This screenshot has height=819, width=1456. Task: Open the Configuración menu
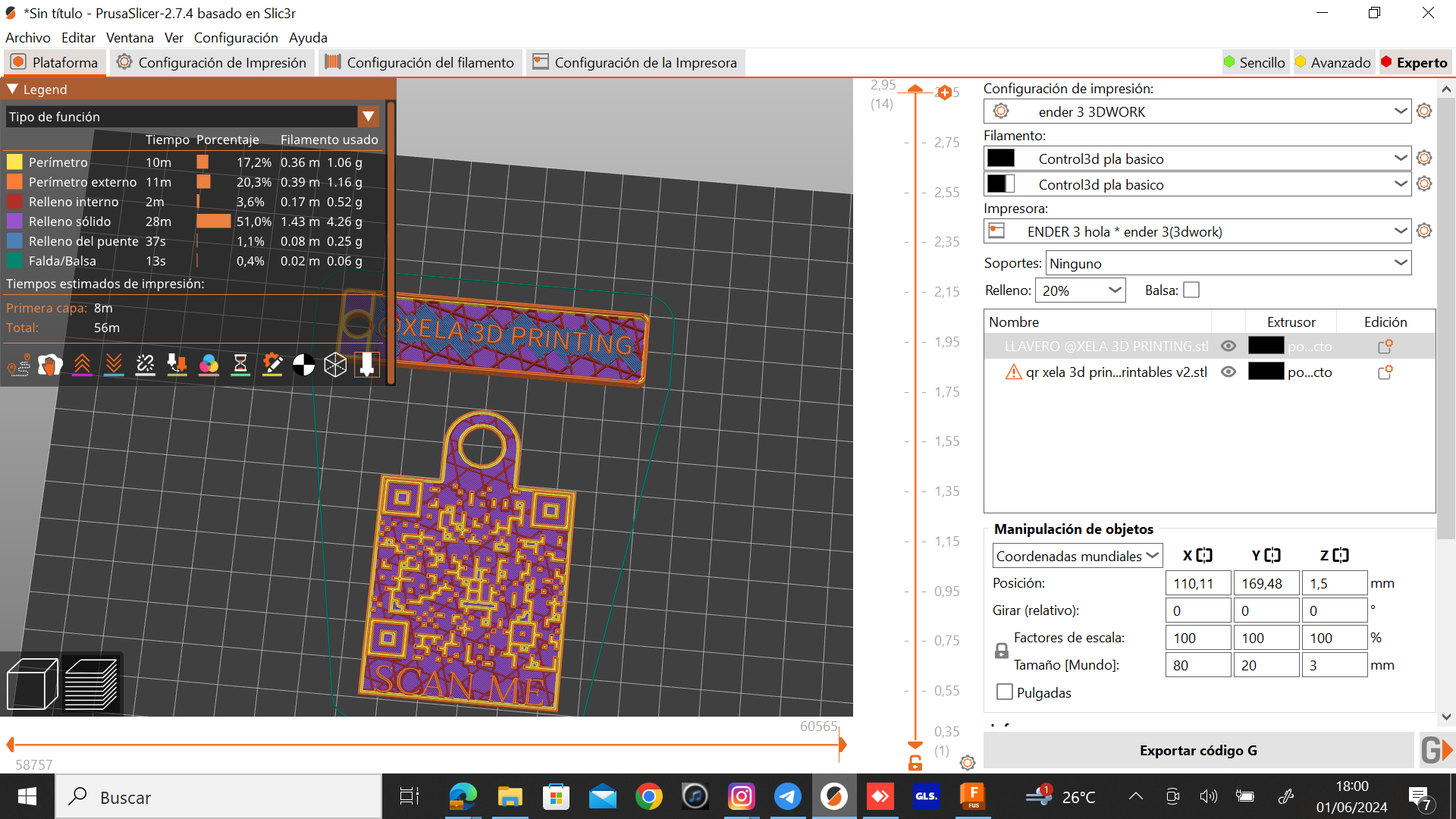point(236,38)
